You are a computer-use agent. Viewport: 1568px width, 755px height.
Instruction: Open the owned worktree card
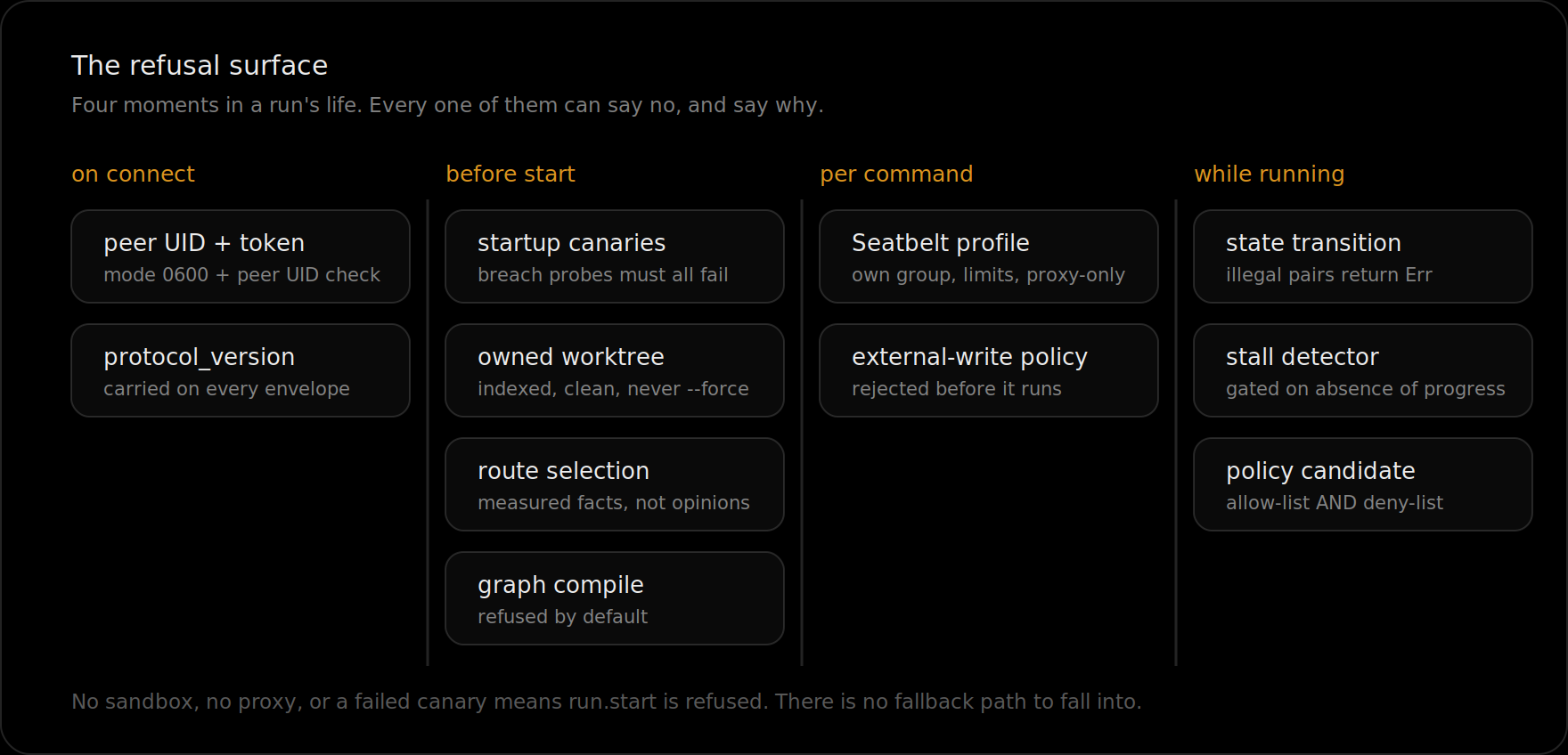pos(615,370)
